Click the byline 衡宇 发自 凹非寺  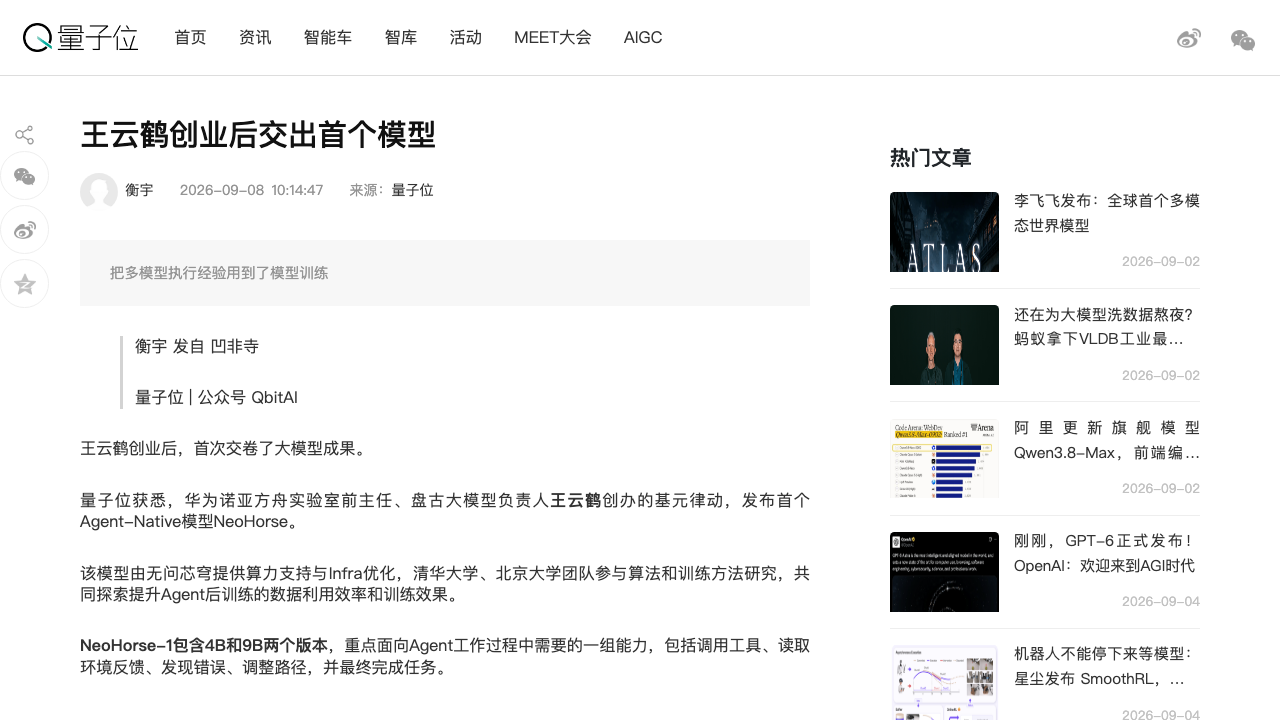pos(197,346)
